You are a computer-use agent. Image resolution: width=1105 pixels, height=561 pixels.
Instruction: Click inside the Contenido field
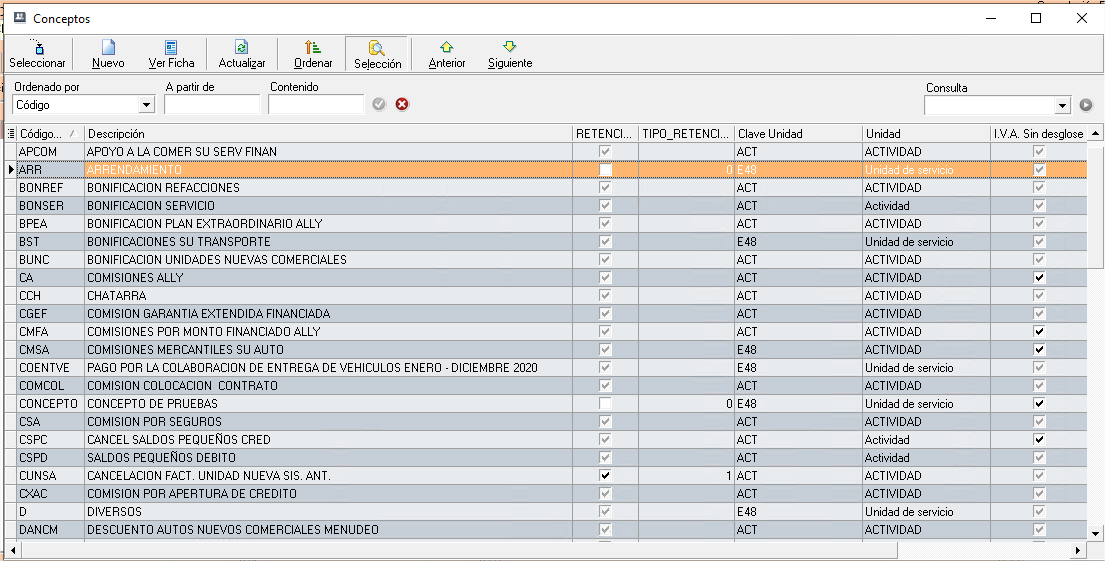[x=316, y=104]
